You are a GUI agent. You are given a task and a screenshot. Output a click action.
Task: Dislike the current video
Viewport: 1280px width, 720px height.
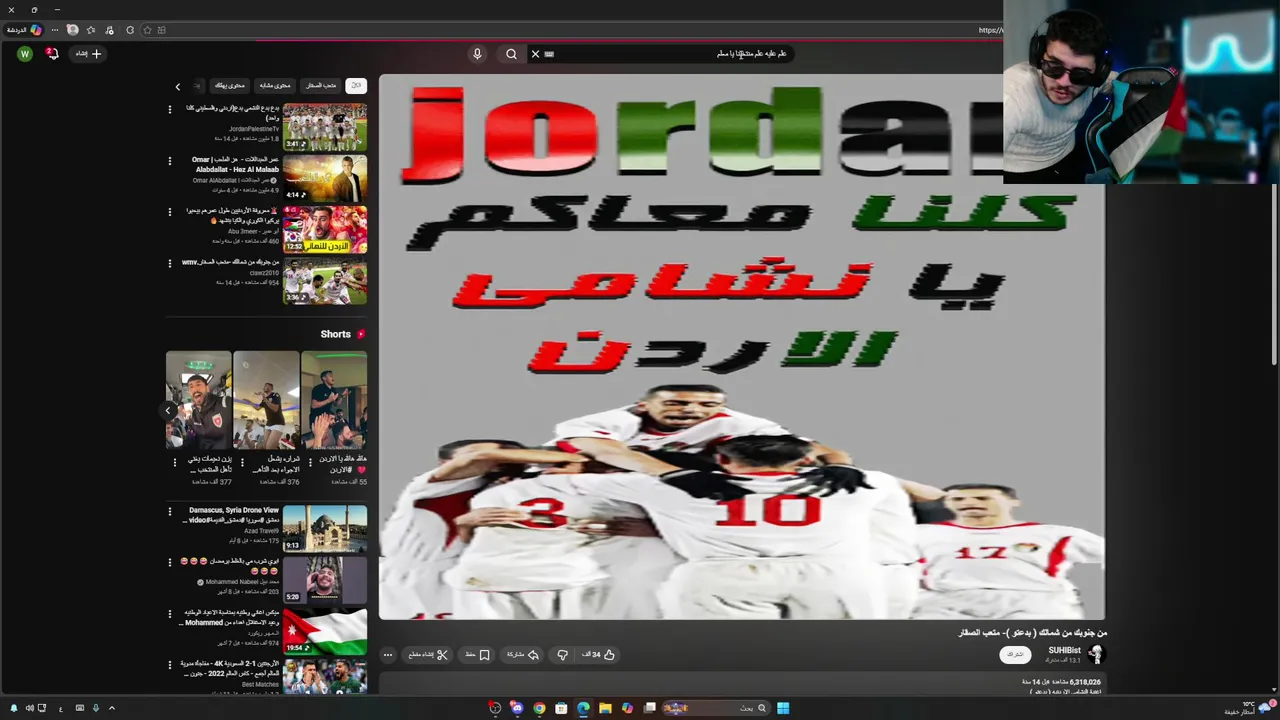tap(562, 655)
